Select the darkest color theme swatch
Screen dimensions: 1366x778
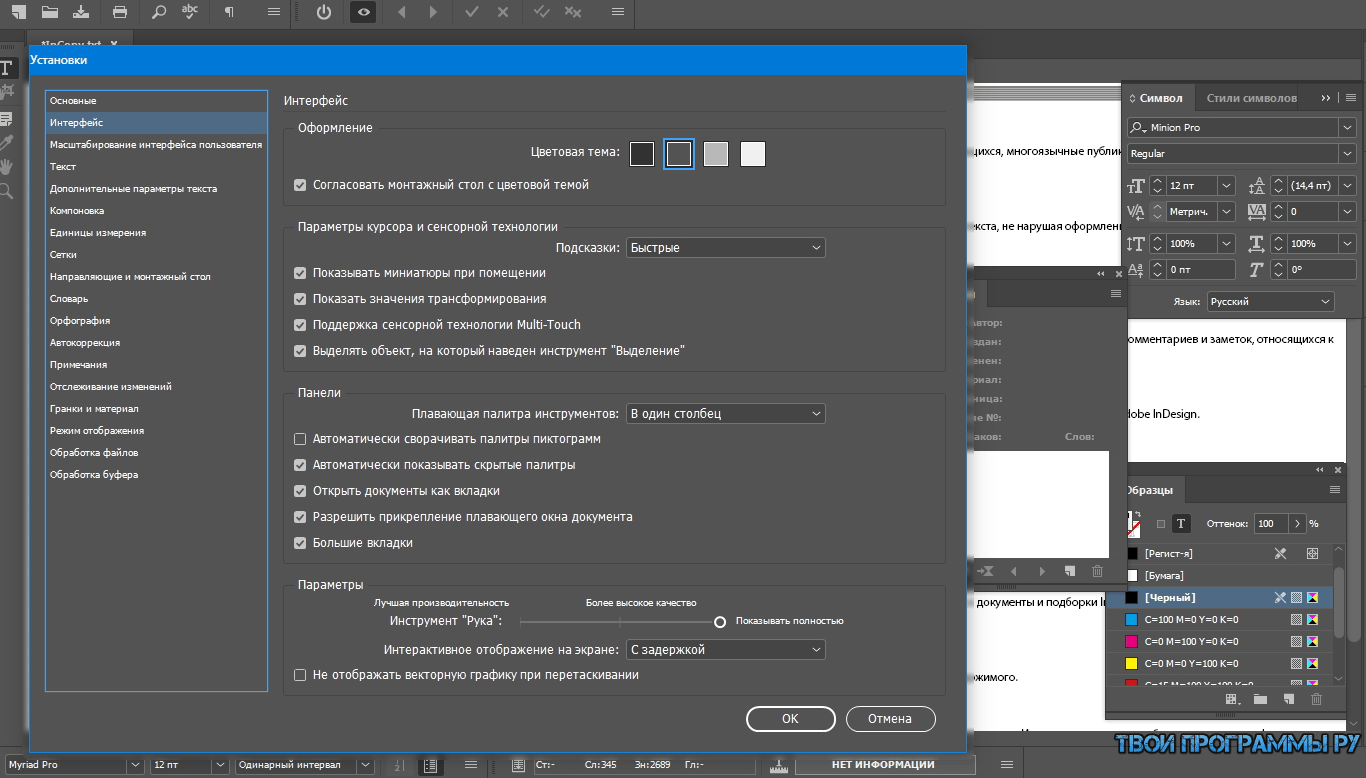[642, 153]
